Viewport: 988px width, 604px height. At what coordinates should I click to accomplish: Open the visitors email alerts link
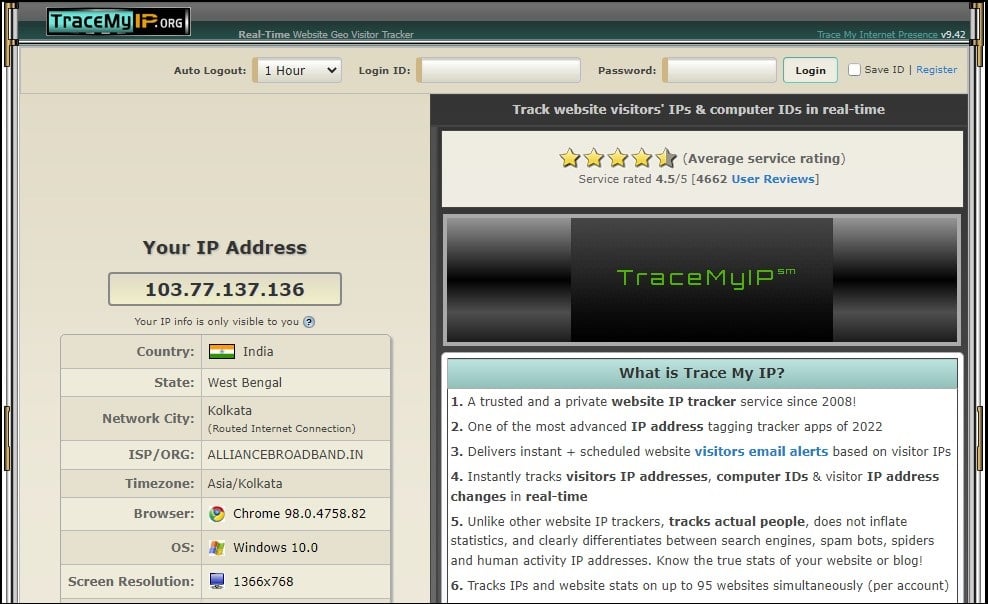tap(761, 452)
